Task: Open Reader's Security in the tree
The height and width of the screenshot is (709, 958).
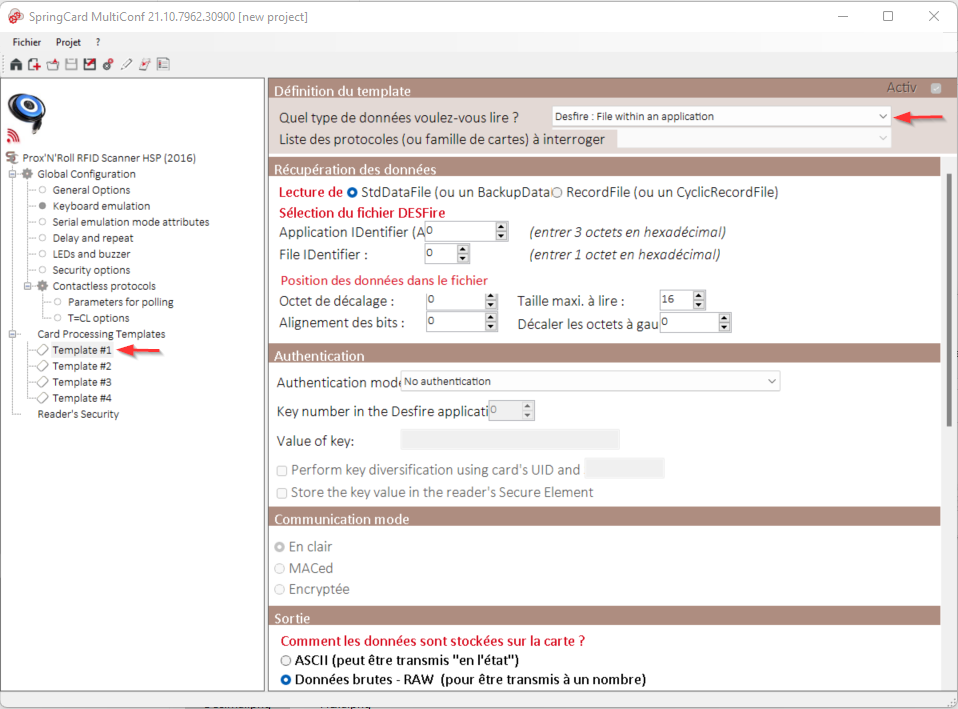Action: tap(78, 414)
